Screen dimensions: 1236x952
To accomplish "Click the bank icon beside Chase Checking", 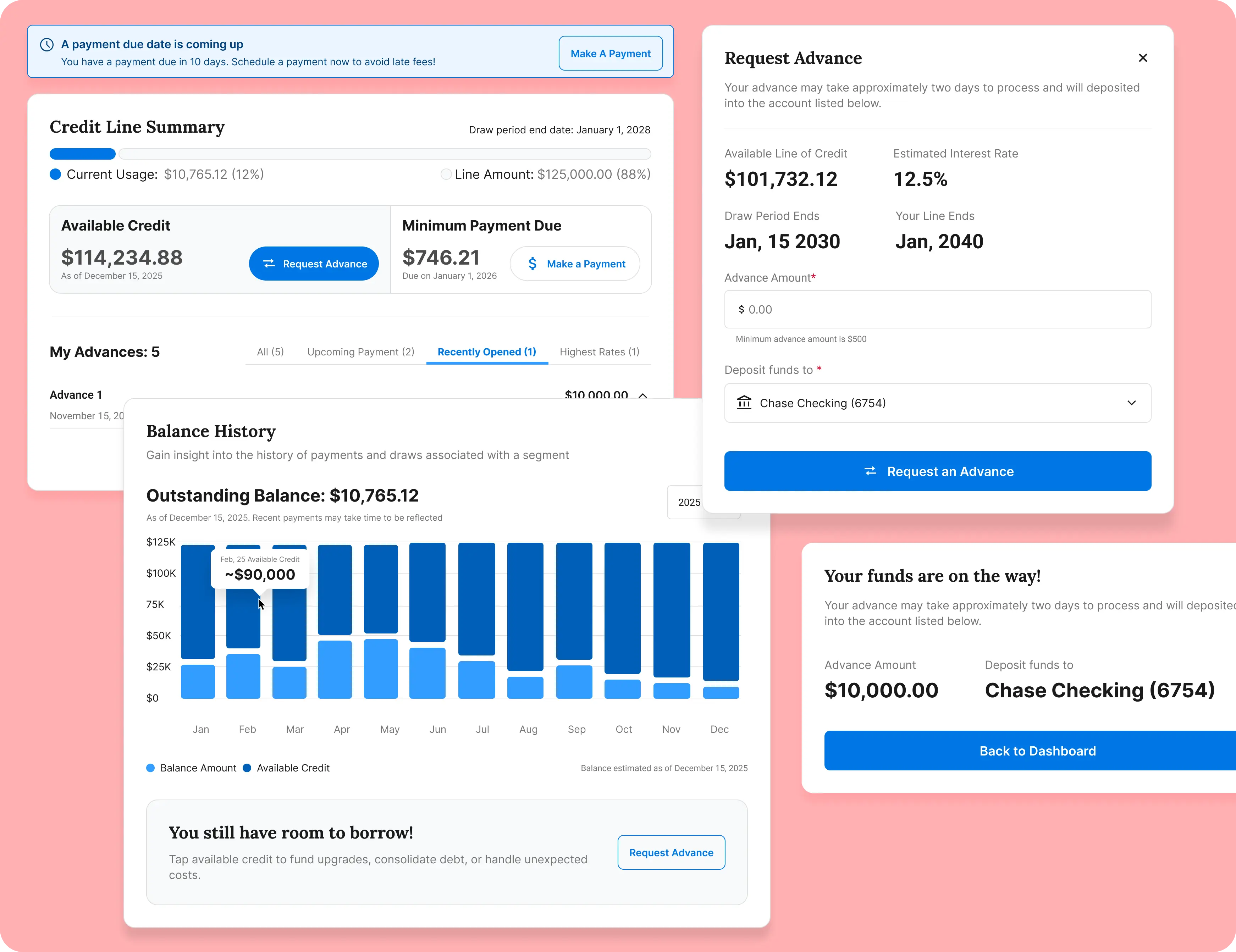I will click(745, 403).
